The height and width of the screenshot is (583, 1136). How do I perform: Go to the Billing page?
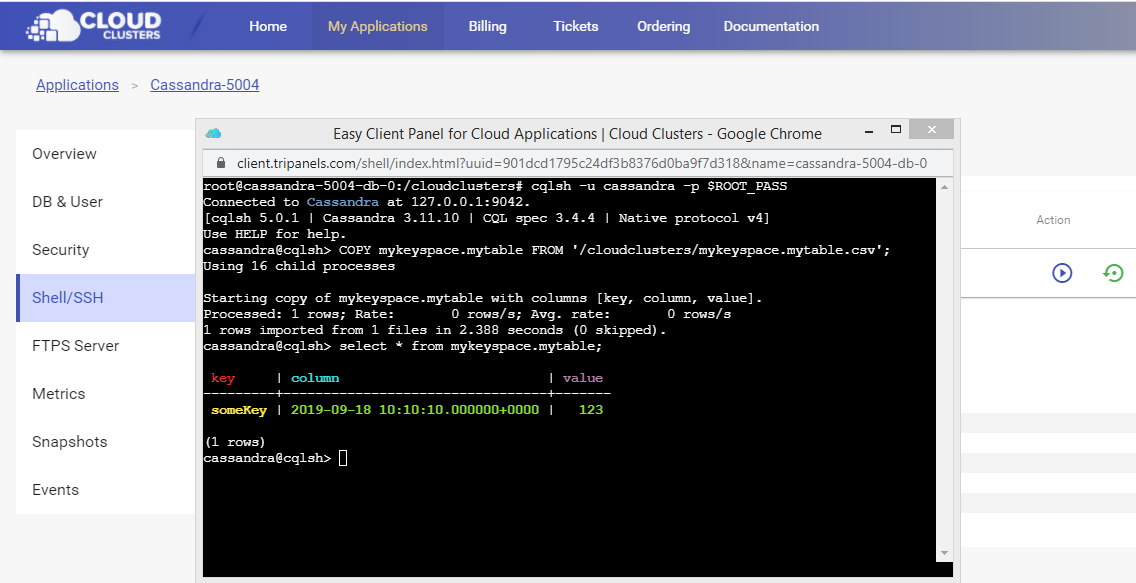488,26
